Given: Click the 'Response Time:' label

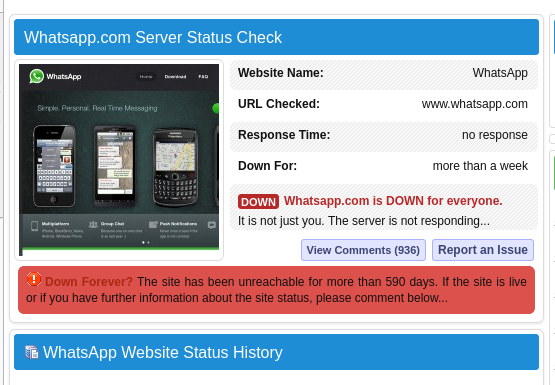Looking at the screenshot, I should [x=284, y=135].
